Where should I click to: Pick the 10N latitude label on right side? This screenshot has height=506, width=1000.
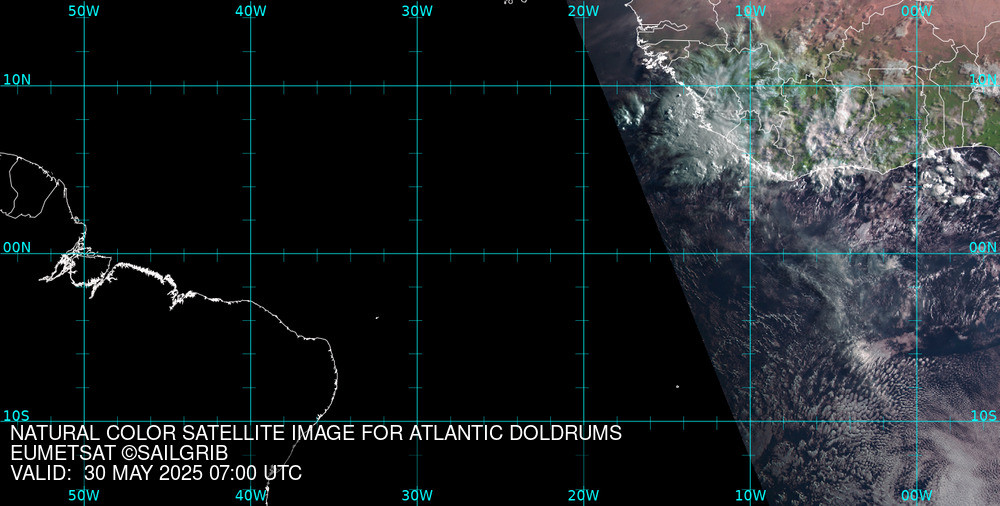point(983,80)
